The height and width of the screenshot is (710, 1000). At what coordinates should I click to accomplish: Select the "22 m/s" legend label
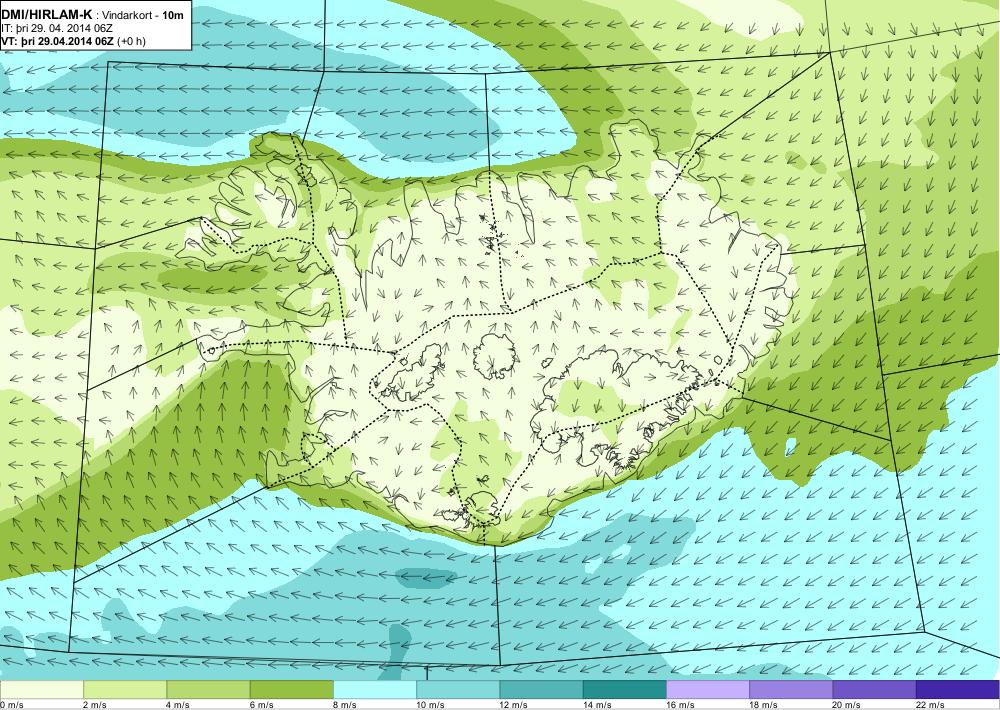point(930,705)
